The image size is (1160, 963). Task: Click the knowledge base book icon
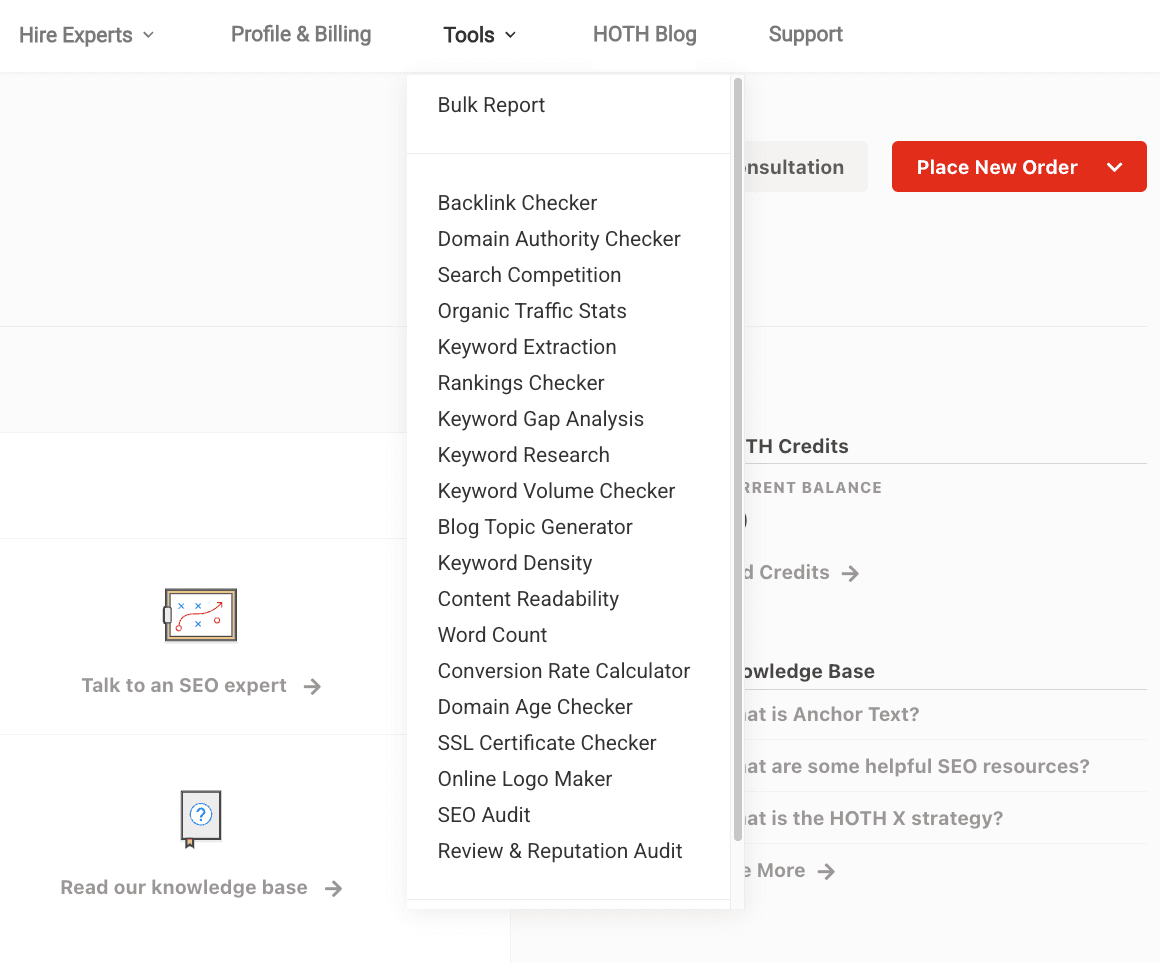[x=200, y=818]
